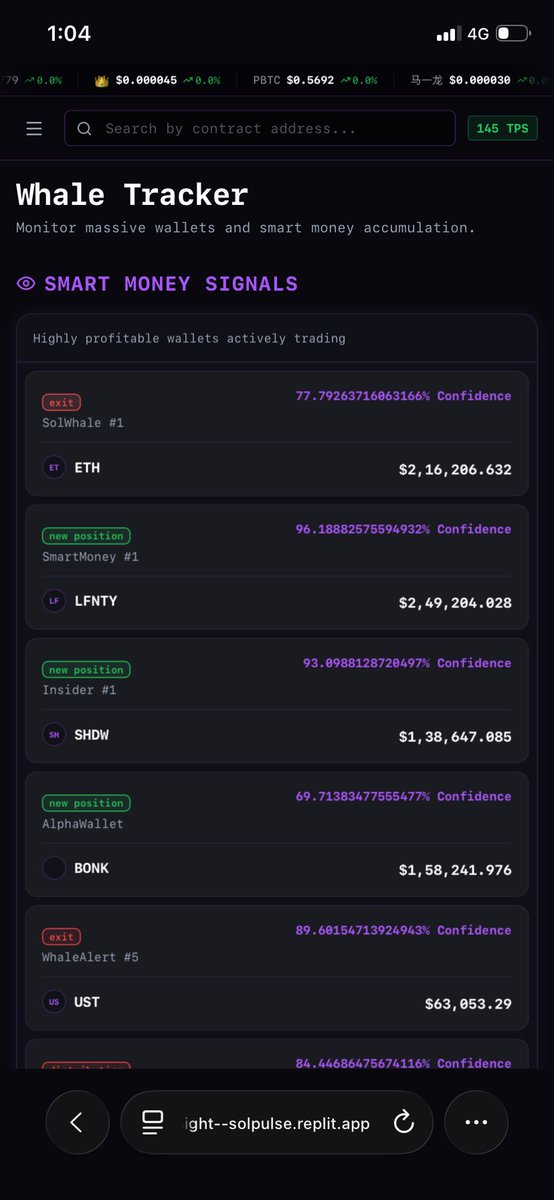Reload the page with the refresh icon
The height and width of the screenshot is (1200, 554).
point(404,1123)
